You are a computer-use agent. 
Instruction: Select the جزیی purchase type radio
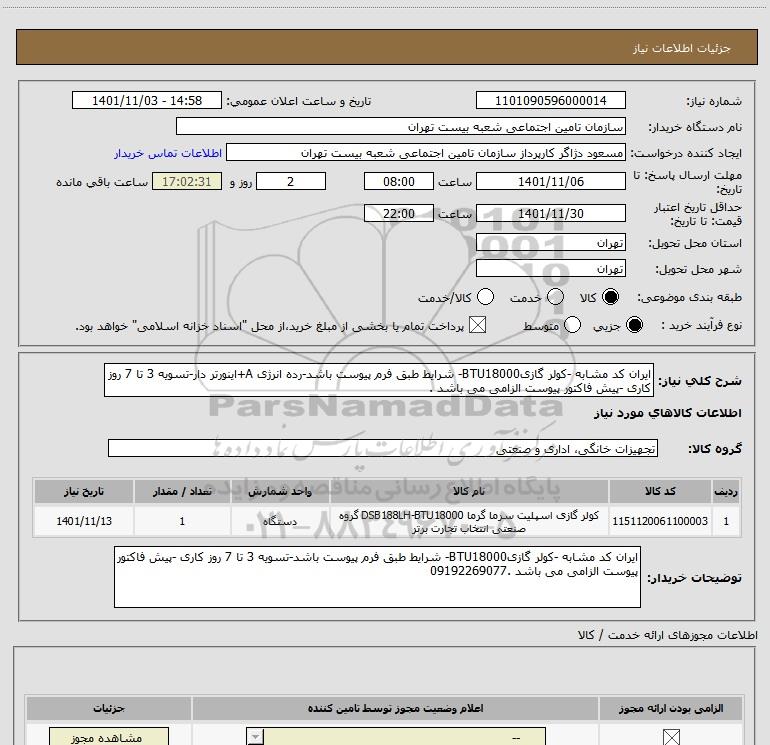pos(634,325)
